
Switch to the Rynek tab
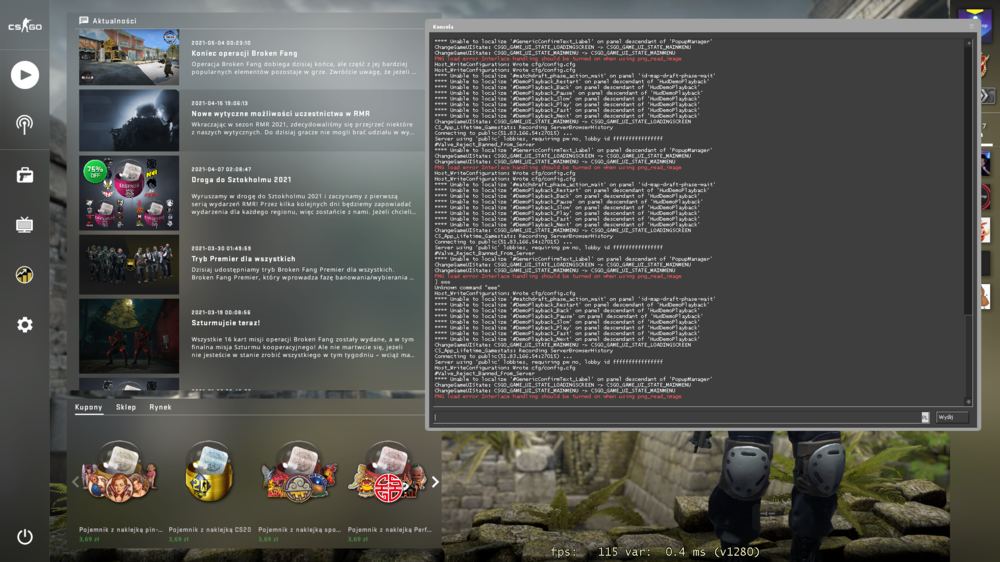(160, 407)
